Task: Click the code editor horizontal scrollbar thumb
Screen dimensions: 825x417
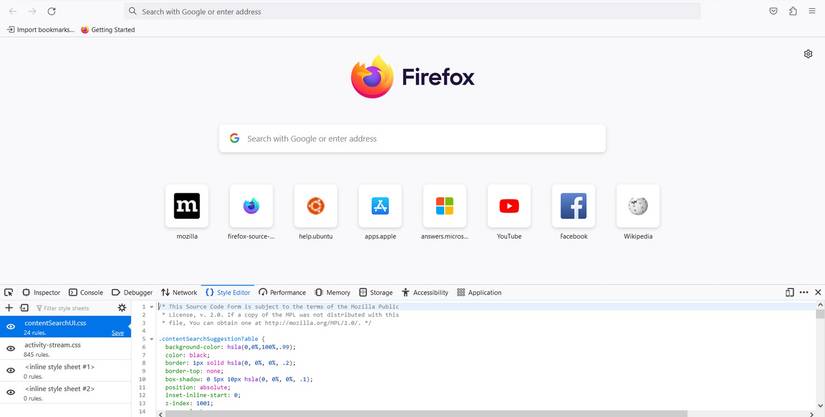Action: pyautogui.click(x=426, y=414)
